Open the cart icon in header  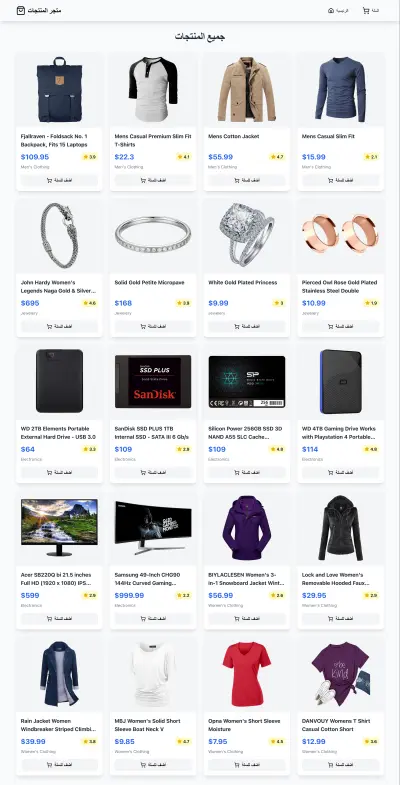(x=366, y=11)
